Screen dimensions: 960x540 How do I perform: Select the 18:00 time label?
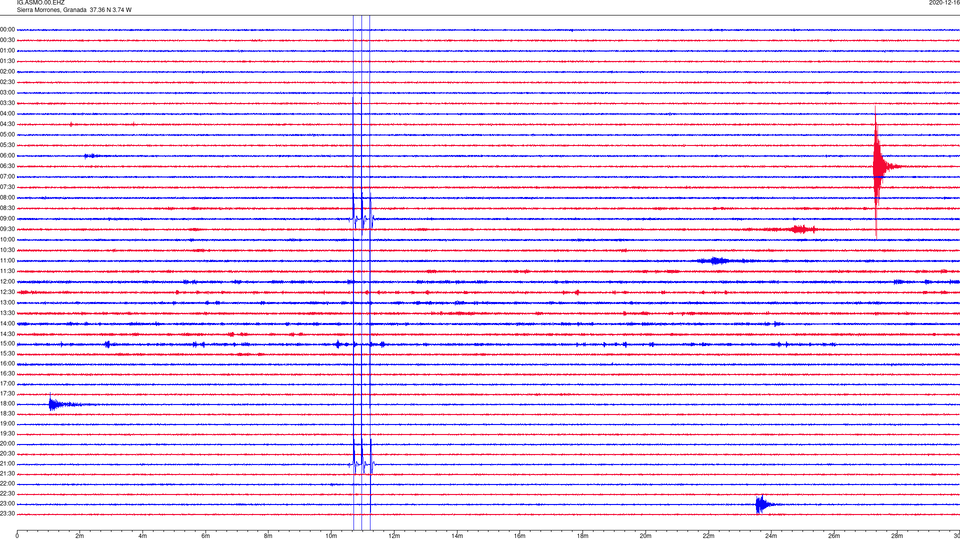point(7,404)
